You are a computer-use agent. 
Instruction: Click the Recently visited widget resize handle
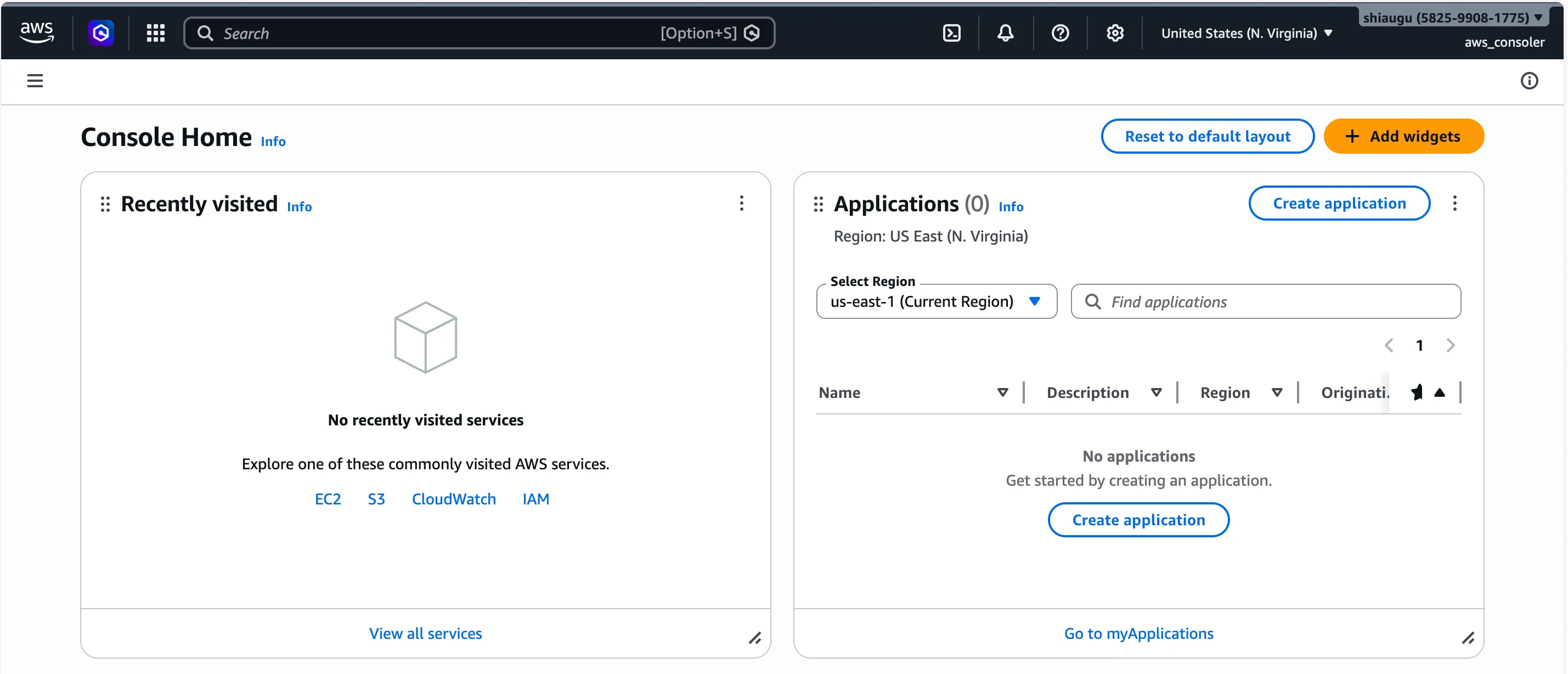pos(755,638)
